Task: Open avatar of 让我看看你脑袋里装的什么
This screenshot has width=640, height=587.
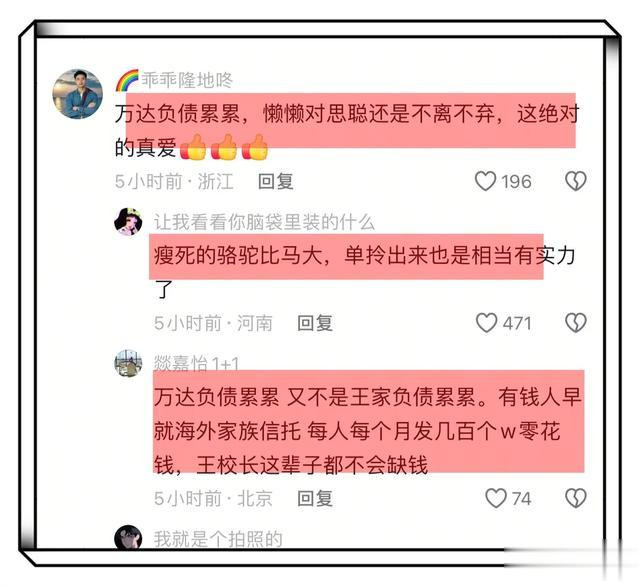Action: 129,222
